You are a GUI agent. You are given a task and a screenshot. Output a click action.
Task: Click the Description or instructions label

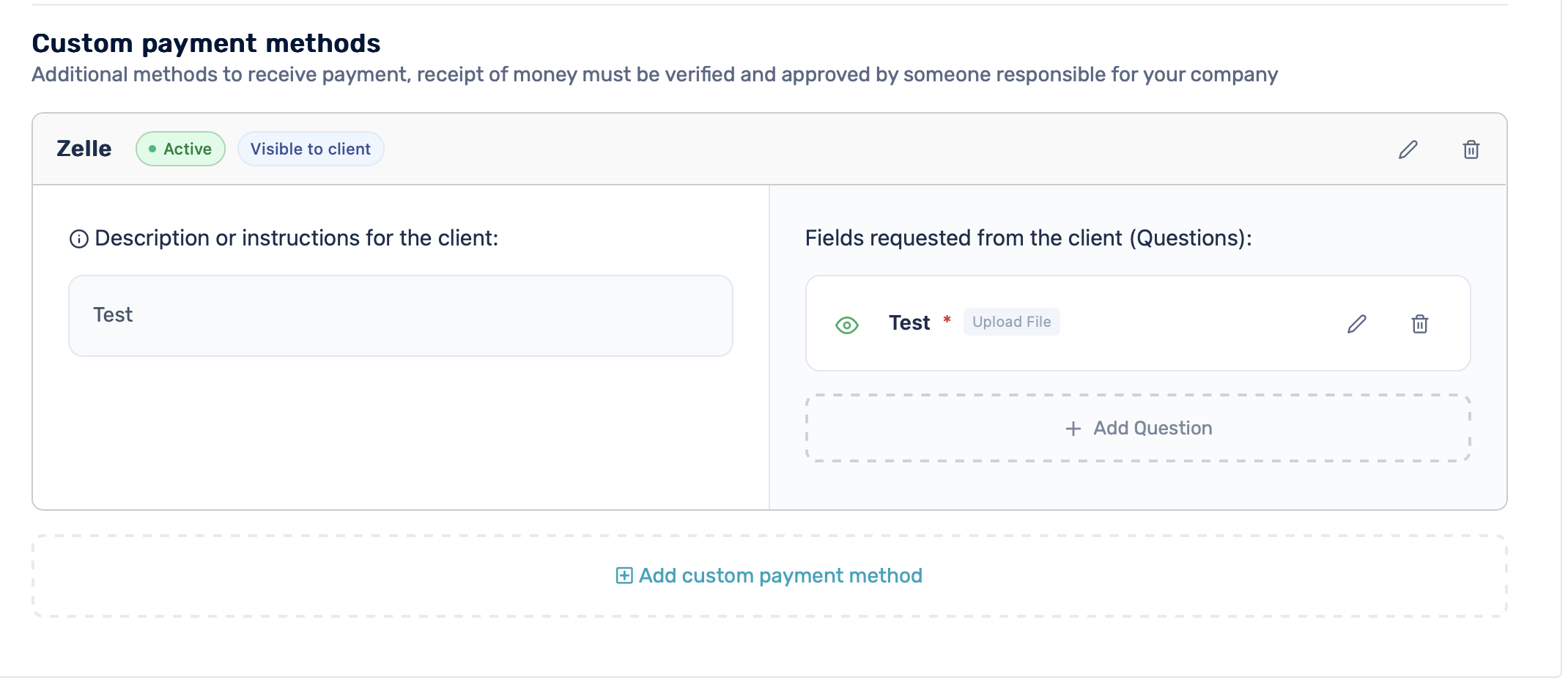click(297, 238)
